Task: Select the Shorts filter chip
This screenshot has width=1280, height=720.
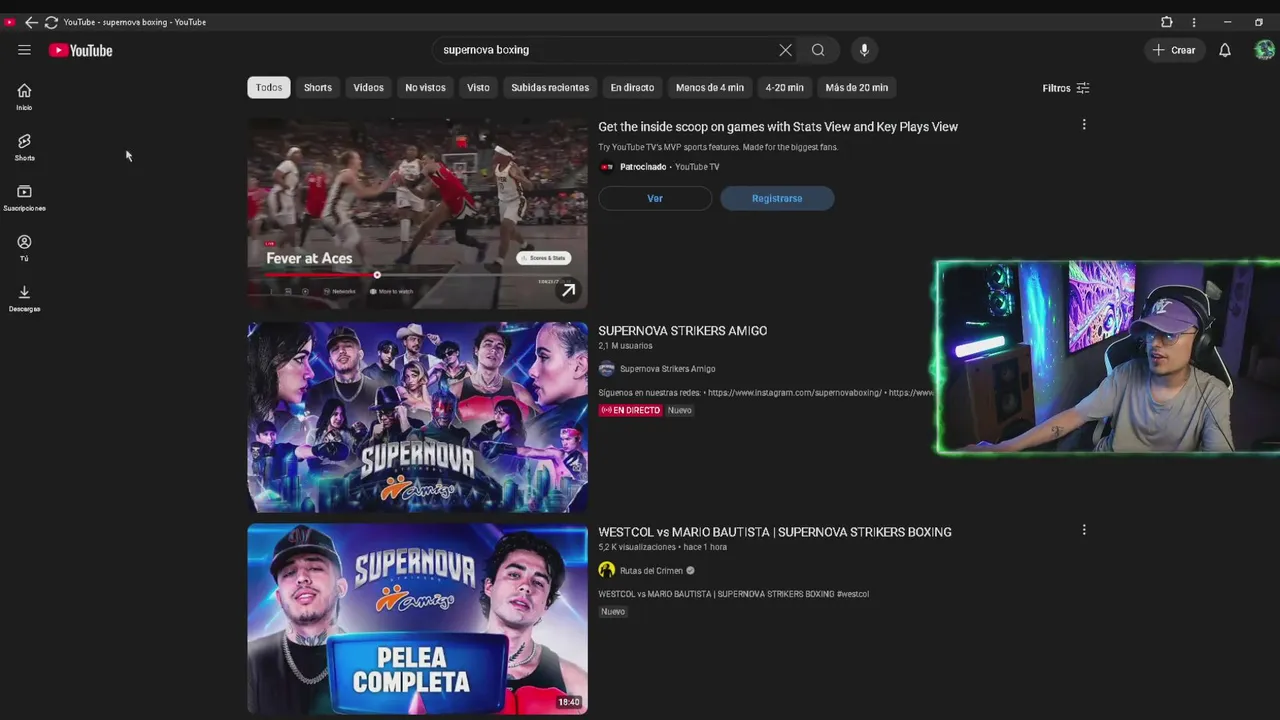Action: point(318,88)
